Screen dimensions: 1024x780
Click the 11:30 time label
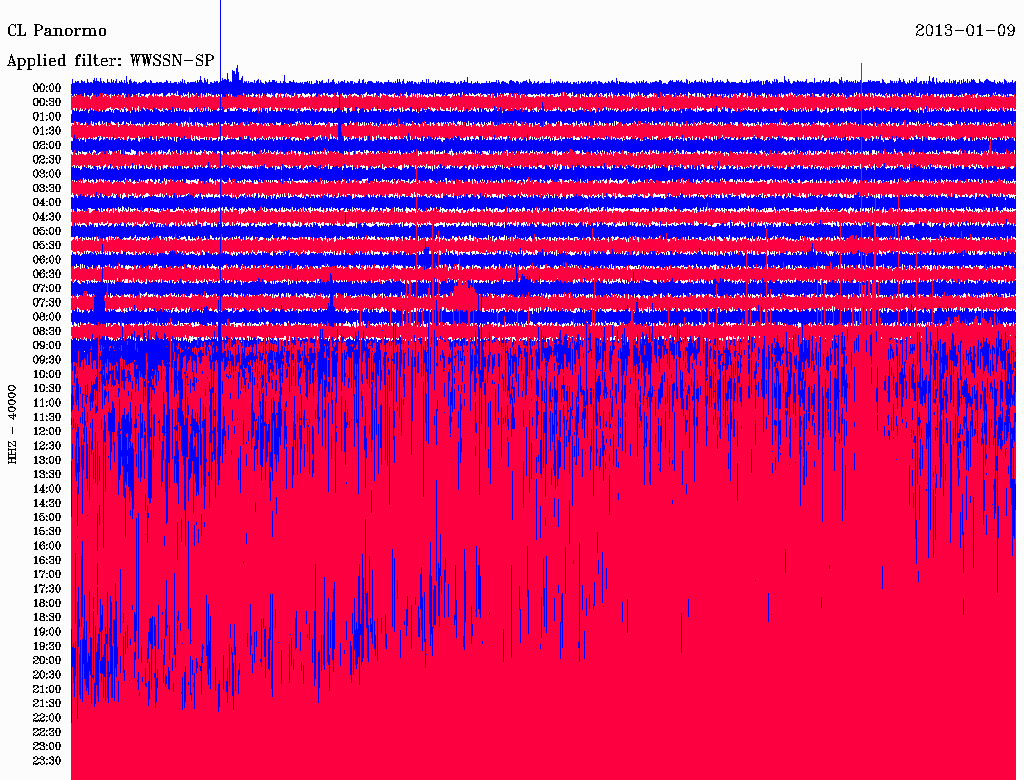(x=47, y=417)
